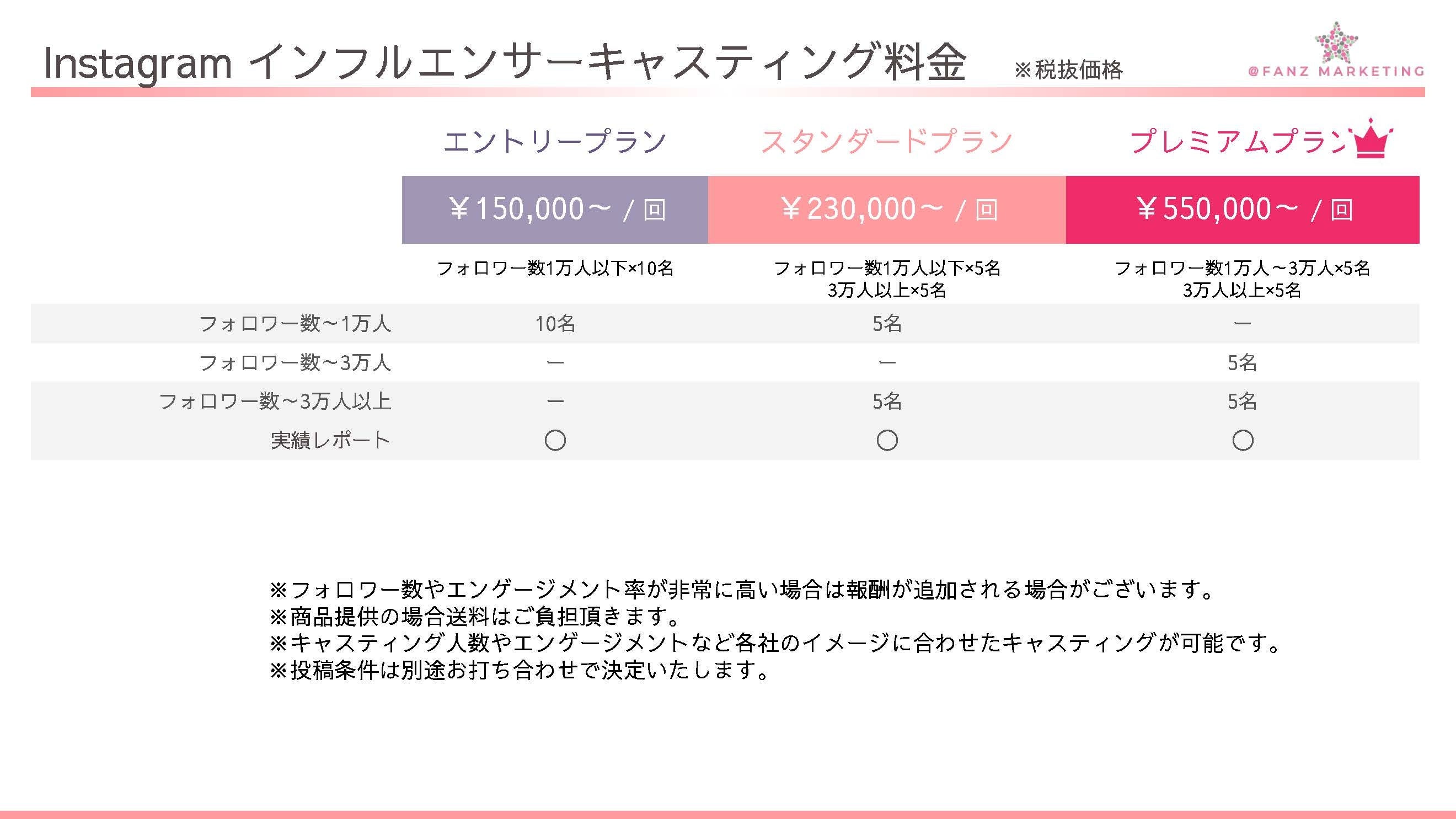Click the light pink ¥230,000～ price box
This screenshot has height=819, width=1456.
887,210
